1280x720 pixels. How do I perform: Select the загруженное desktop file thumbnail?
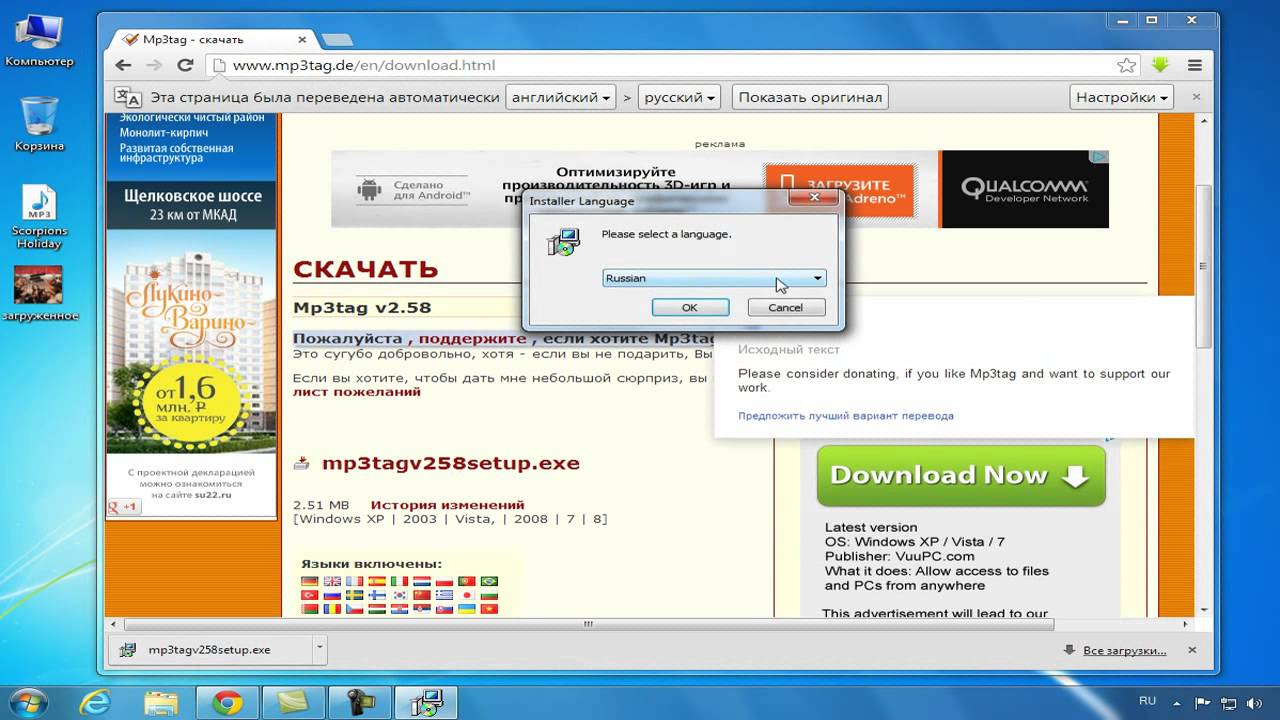click(x=39, y=294)
